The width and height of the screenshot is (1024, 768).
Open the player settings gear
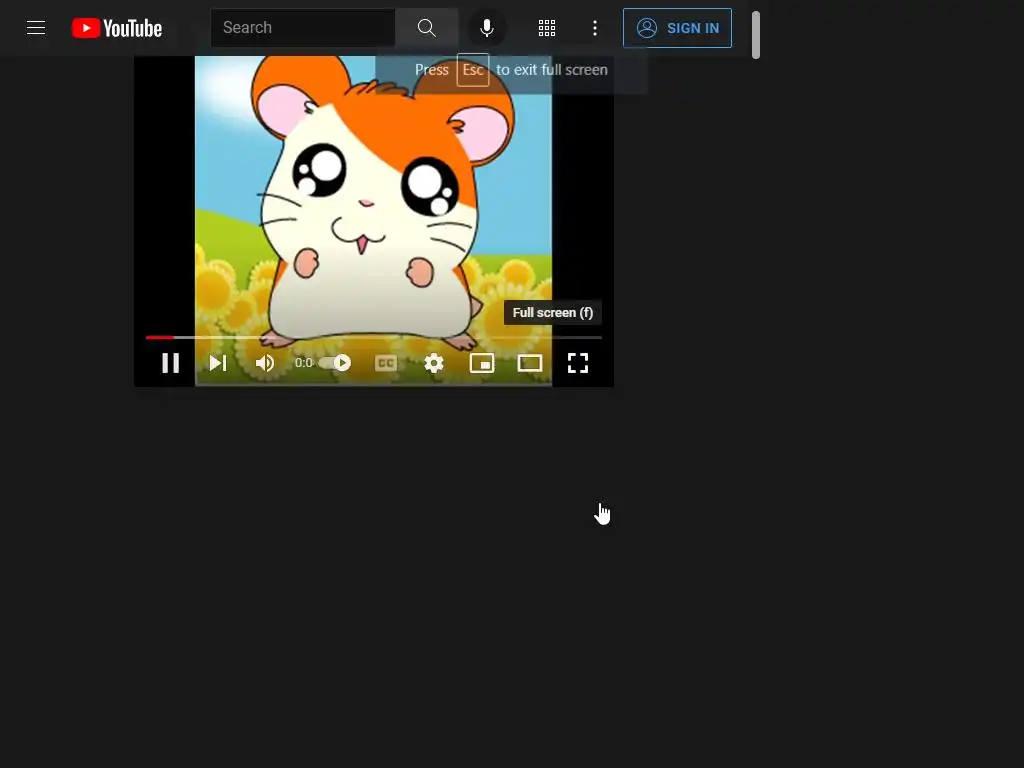(x=434, y=363)
